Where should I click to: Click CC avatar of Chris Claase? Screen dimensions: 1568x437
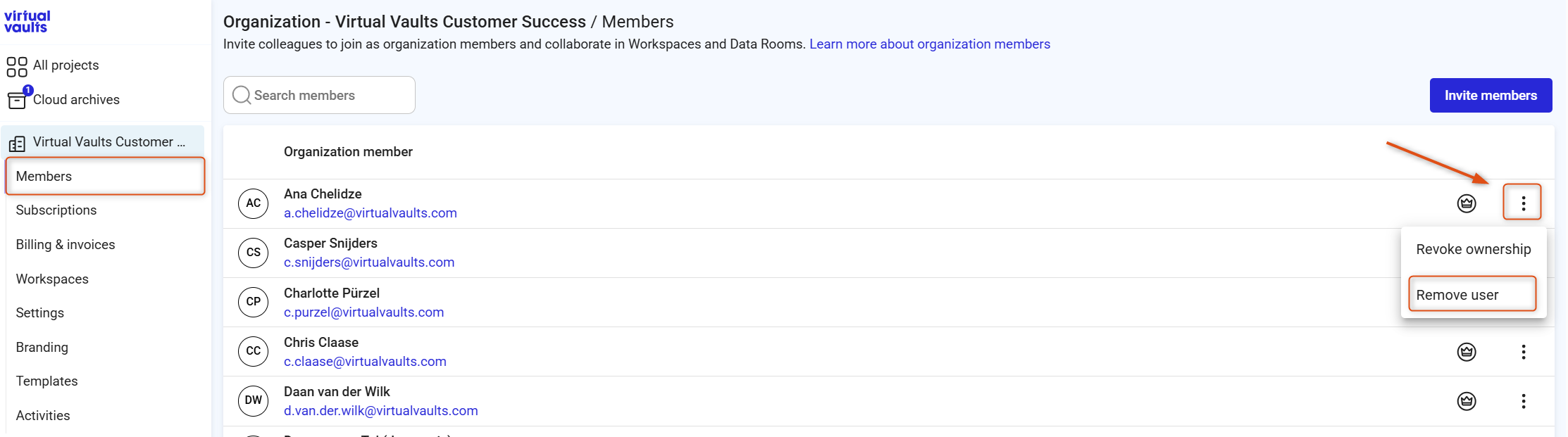[x=254, y=351]
